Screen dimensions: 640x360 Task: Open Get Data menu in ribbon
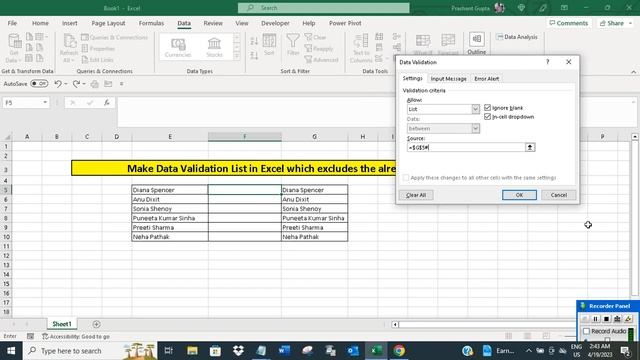point(14,48)
